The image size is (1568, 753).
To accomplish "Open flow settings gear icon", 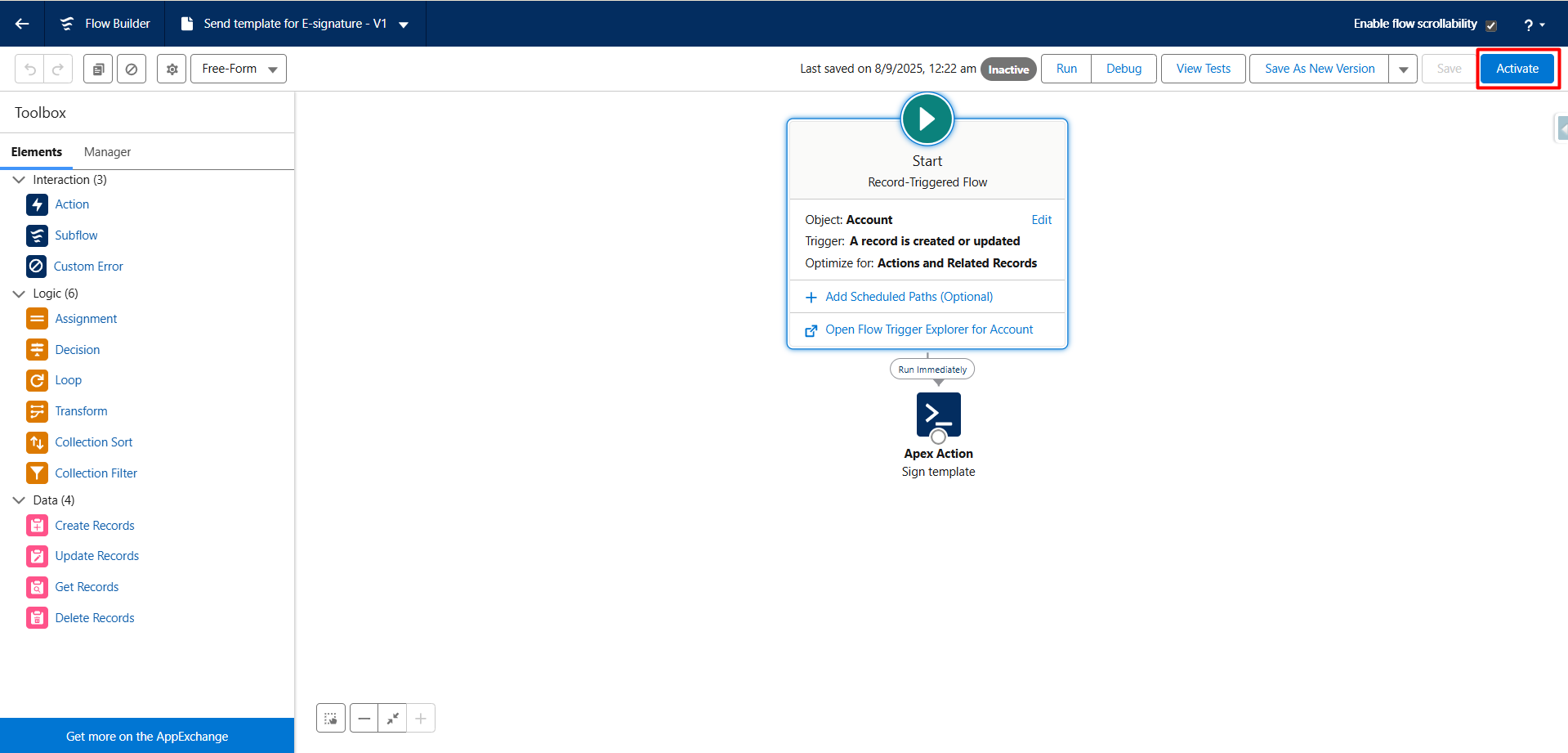I will tap(172, 69).
